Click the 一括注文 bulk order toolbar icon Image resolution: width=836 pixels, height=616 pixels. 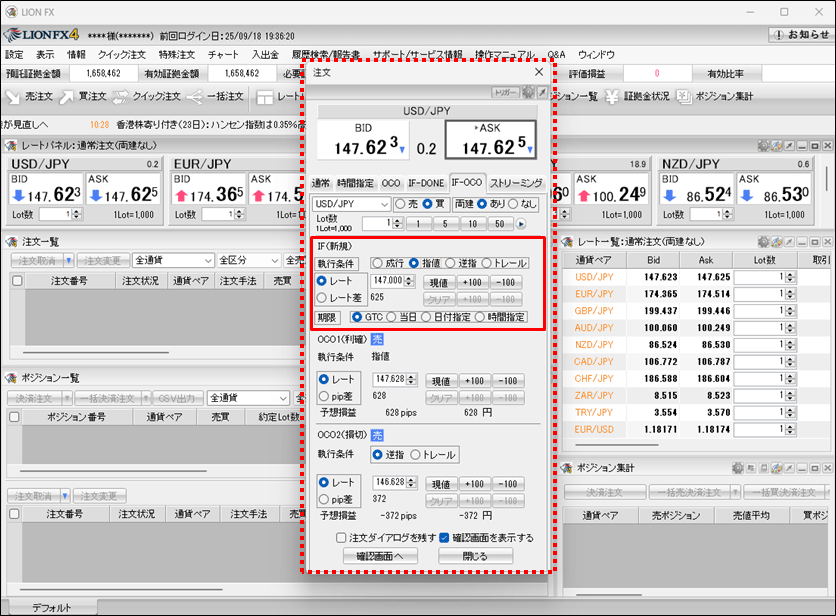coord(212,97)
